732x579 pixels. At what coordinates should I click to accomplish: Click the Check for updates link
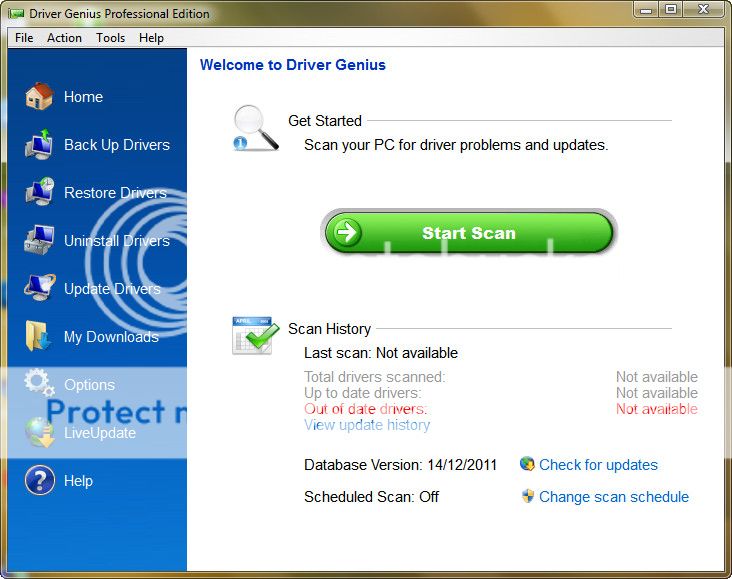click(x=598, y=465)
